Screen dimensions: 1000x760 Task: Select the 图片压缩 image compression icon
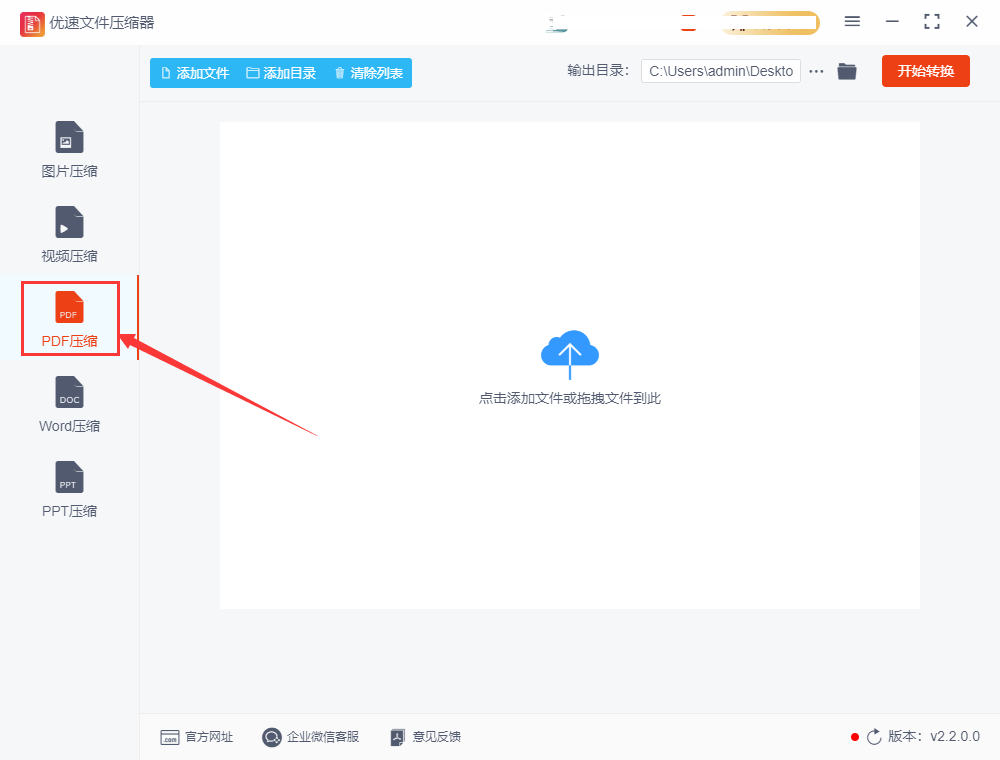(70, 137)
